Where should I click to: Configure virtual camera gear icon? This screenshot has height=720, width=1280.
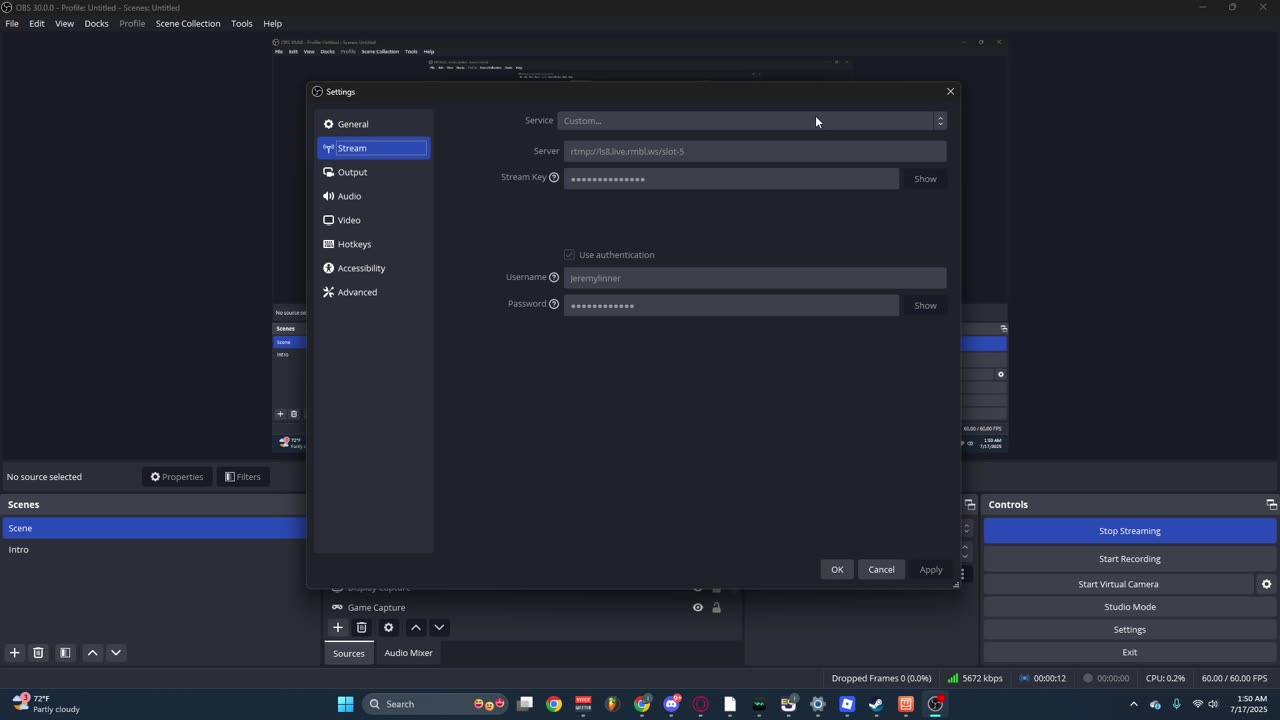1266,584
